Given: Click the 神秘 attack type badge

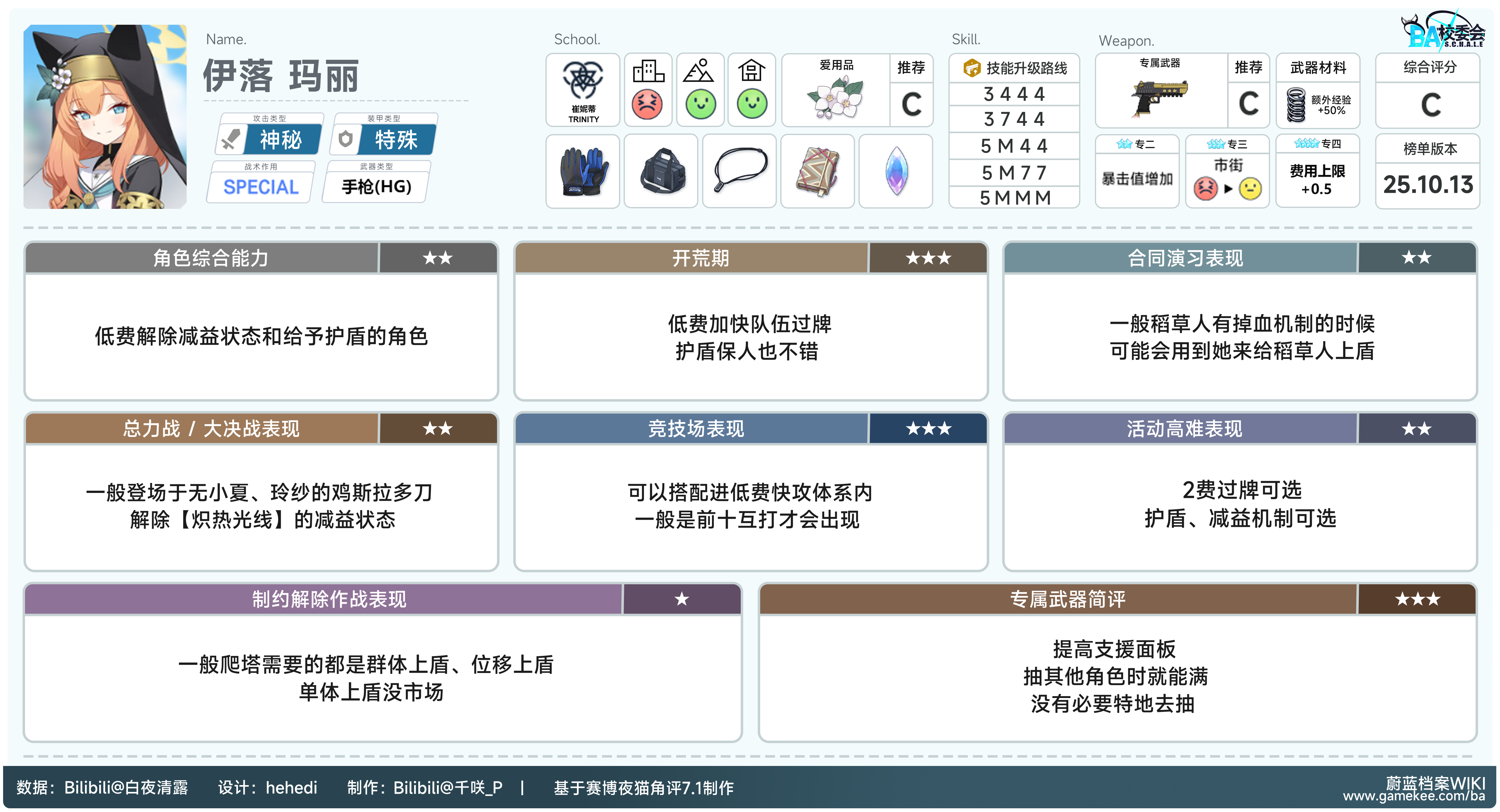Looking at the screenshot, I should 281,140.
